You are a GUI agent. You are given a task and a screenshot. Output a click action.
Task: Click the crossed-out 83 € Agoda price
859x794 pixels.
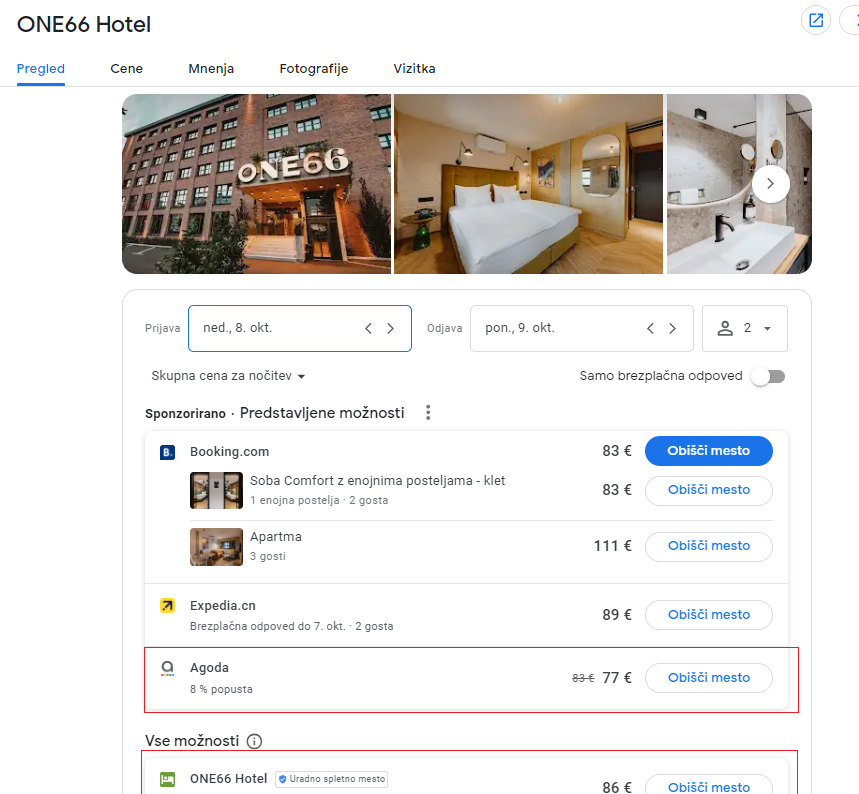(x=583, y=678)
